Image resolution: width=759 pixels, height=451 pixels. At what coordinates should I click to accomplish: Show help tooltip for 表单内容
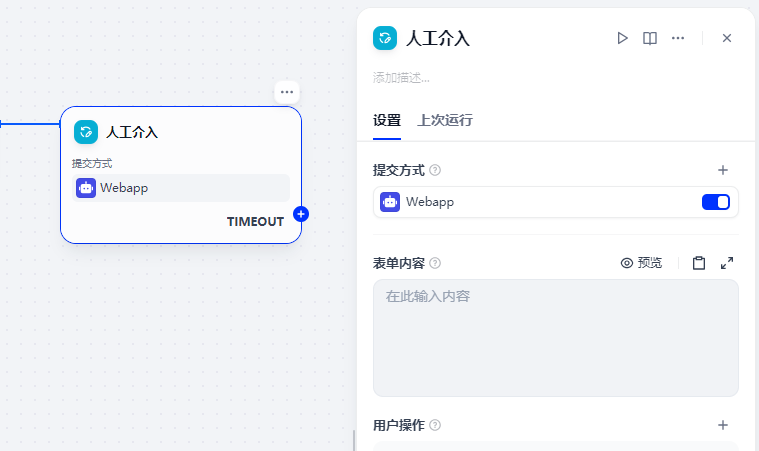point(435,263)
